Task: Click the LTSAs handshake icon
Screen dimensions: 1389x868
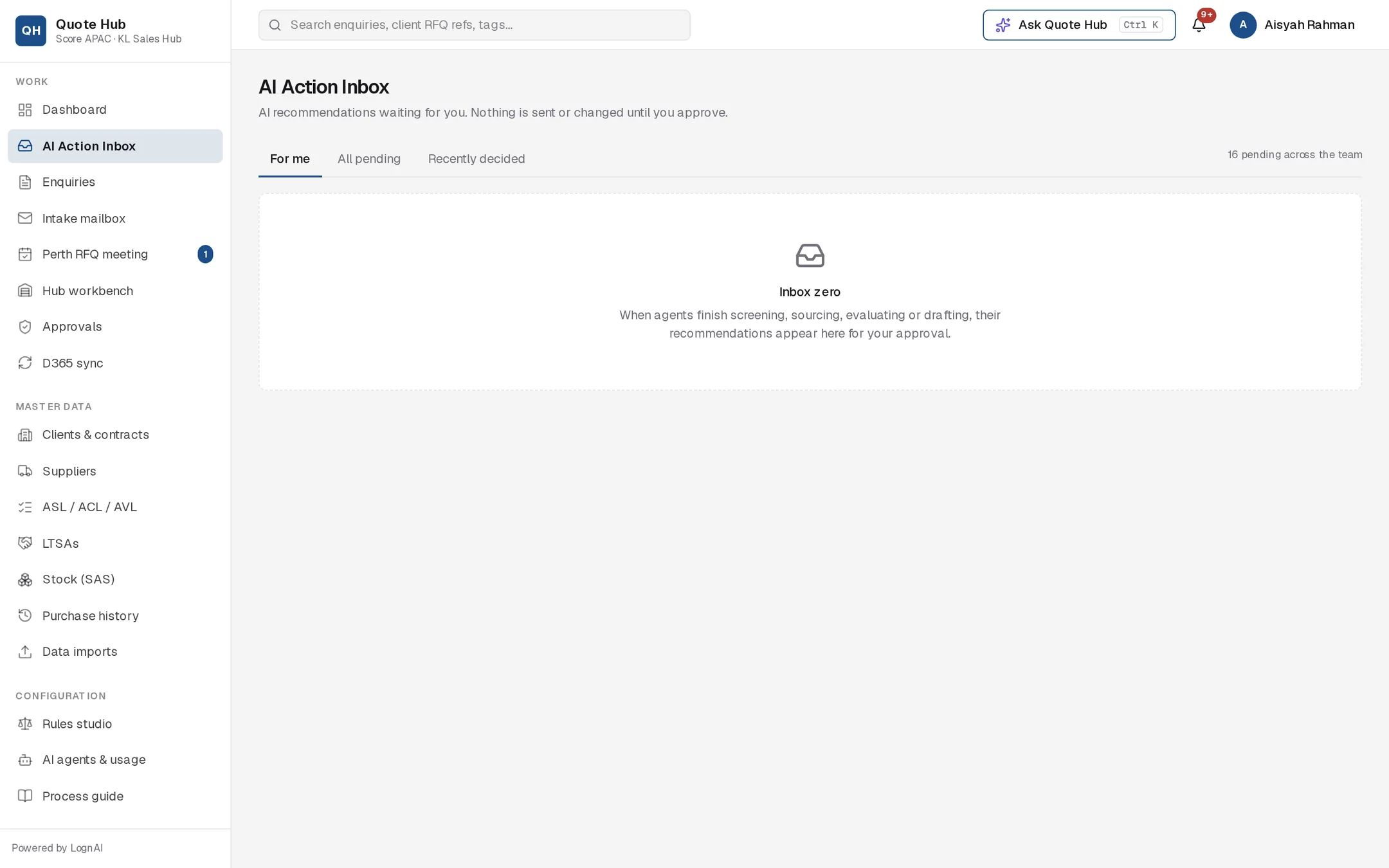Action: click(25, 543)
